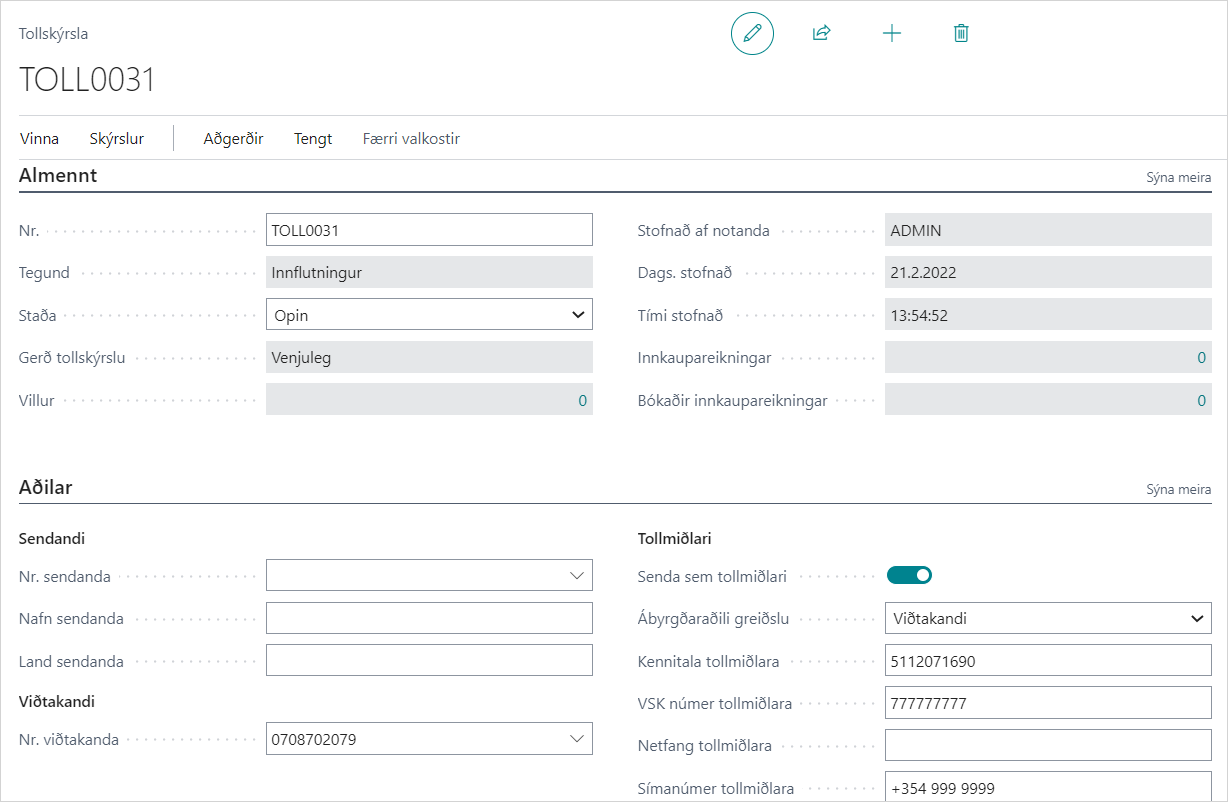Collapse the Almennt section heading
The width and height of the screenshot is (1228, 802).
pos(58,176)
